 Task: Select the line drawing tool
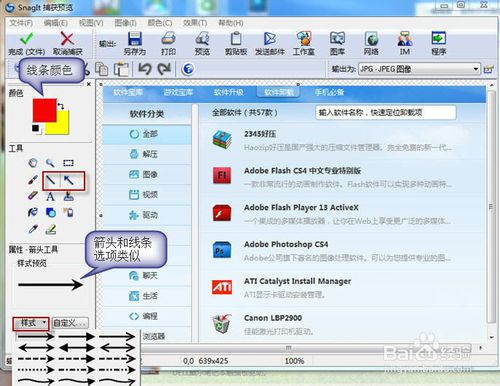[51, 181]
